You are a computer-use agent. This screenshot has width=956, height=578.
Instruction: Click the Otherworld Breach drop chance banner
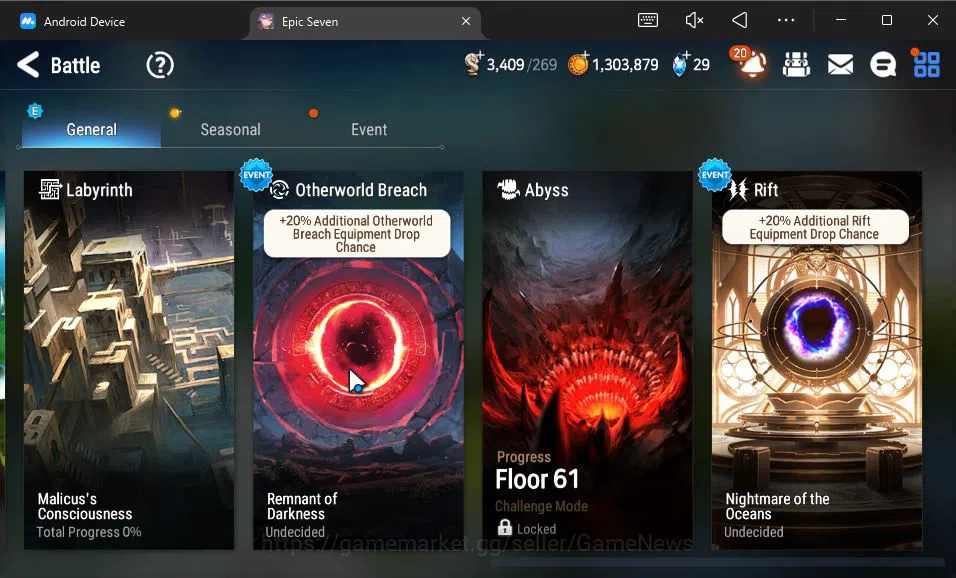click(357, 234)
